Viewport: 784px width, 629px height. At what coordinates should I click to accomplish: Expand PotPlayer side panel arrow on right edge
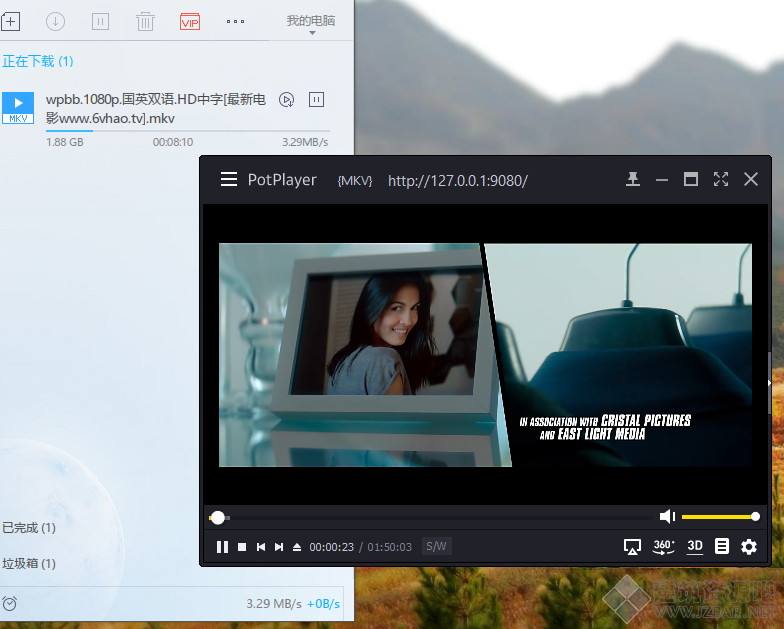point(769,383)
